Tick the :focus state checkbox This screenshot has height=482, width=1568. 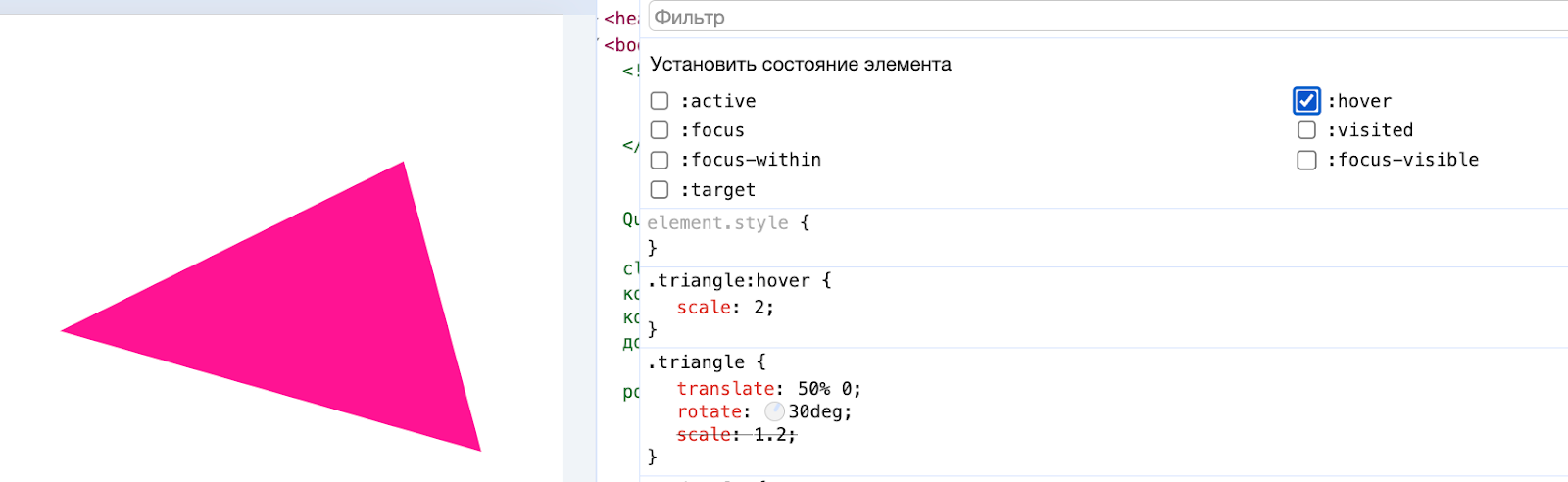660,130
